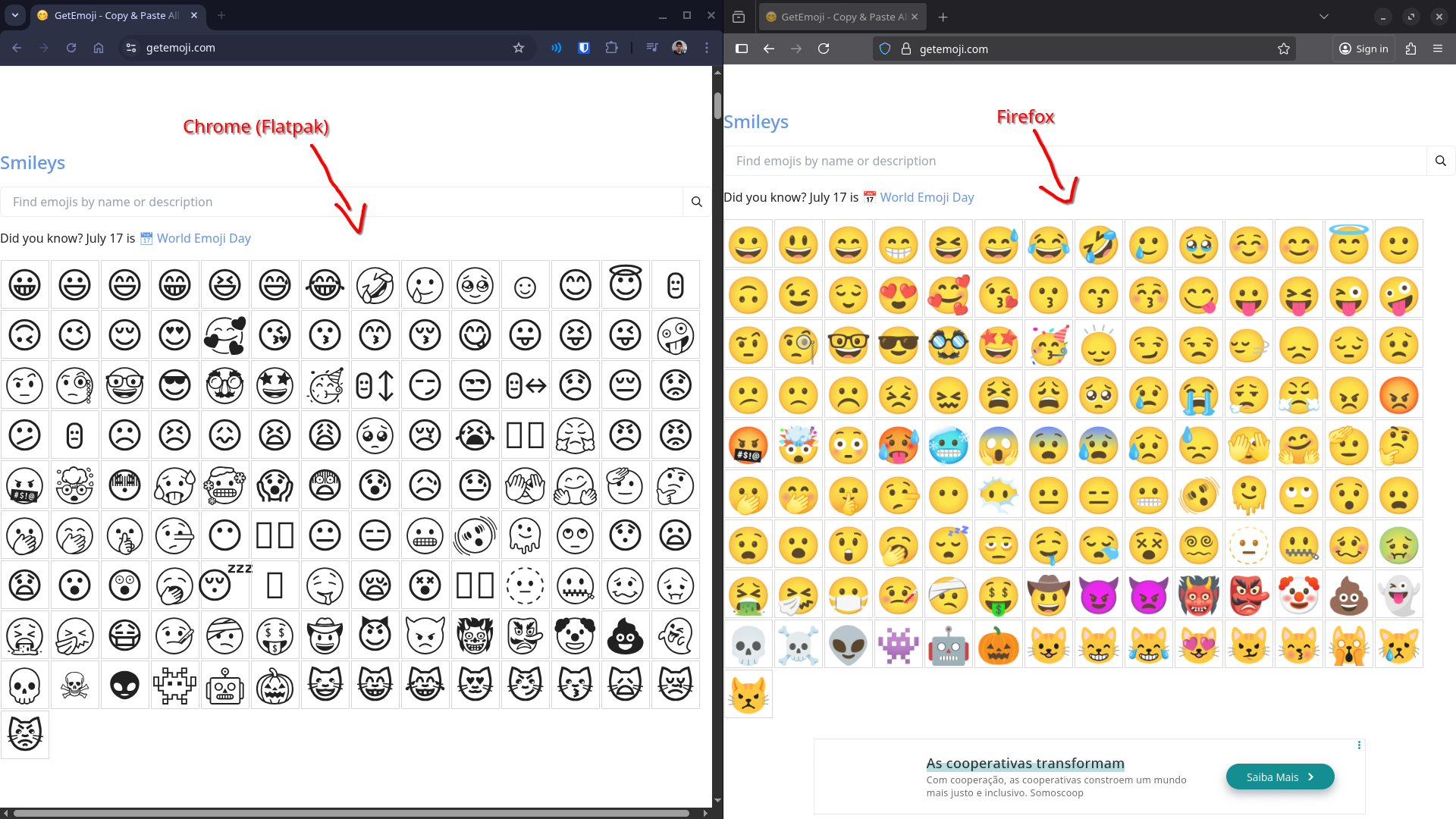This screenshot has height=819, width=1456.
Task: Open the Chrome extensions puzzle icon
Action: point(611,48)
